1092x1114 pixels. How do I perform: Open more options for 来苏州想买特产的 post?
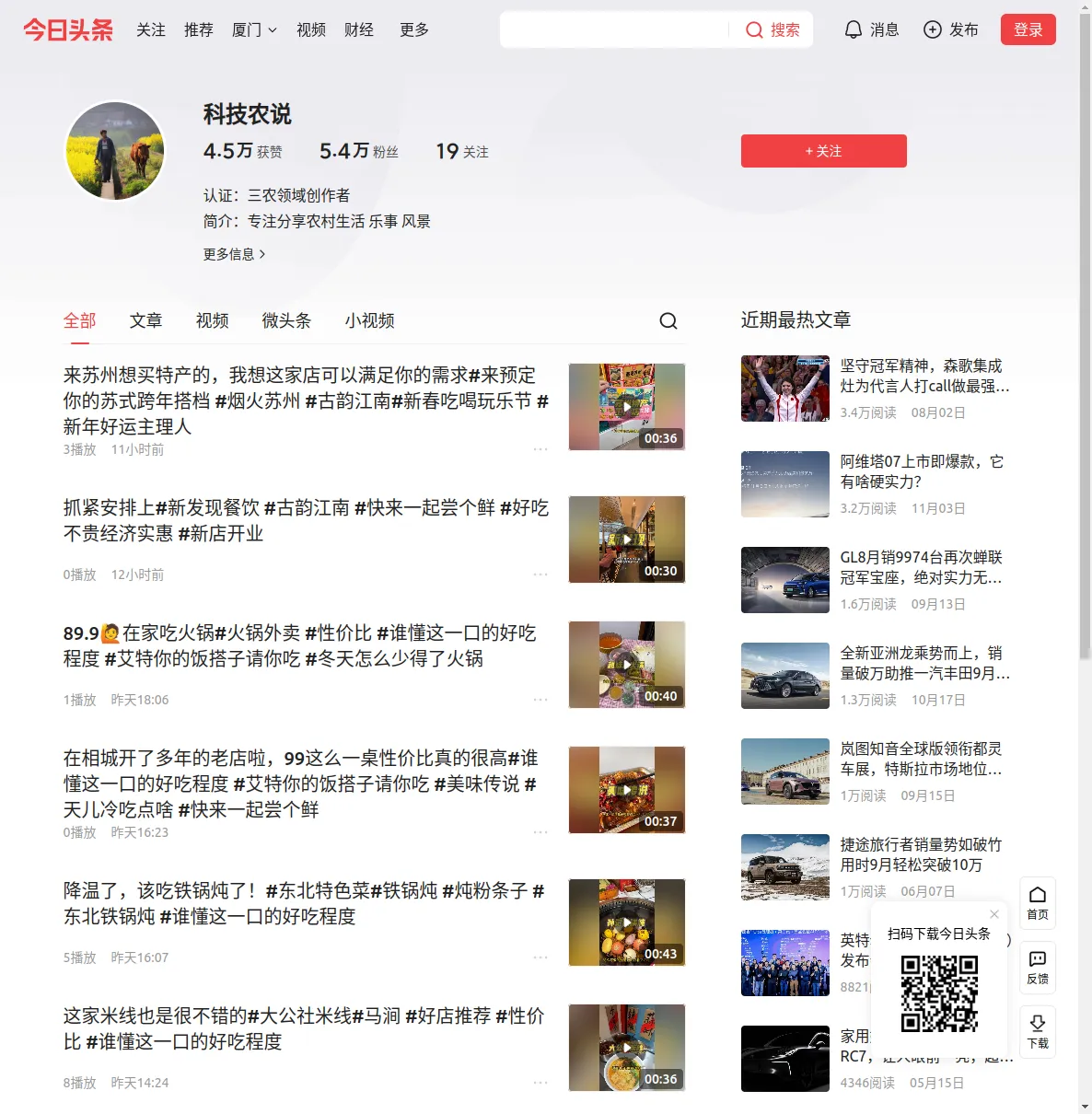540,449
